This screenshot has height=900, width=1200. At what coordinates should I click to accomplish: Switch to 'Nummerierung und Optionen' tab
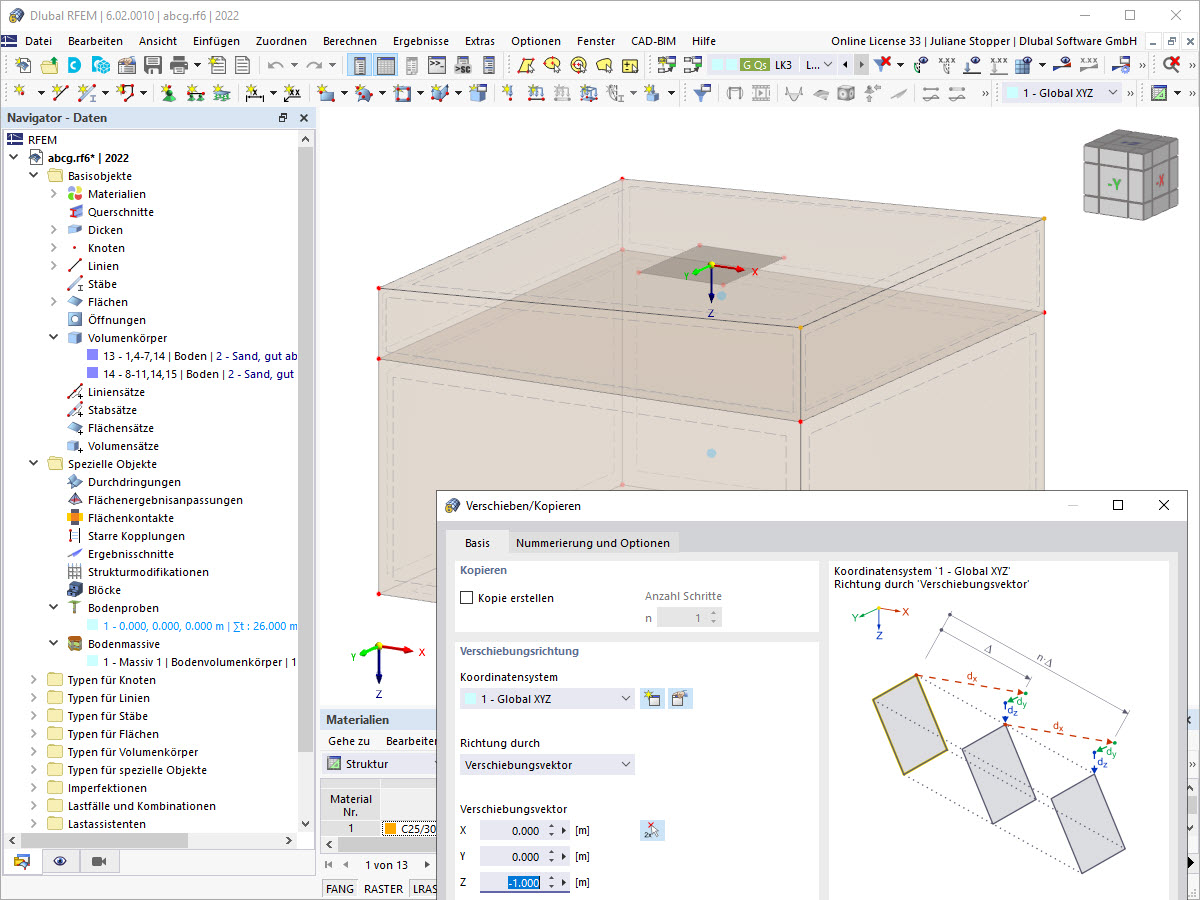click(x=592, y=543)
